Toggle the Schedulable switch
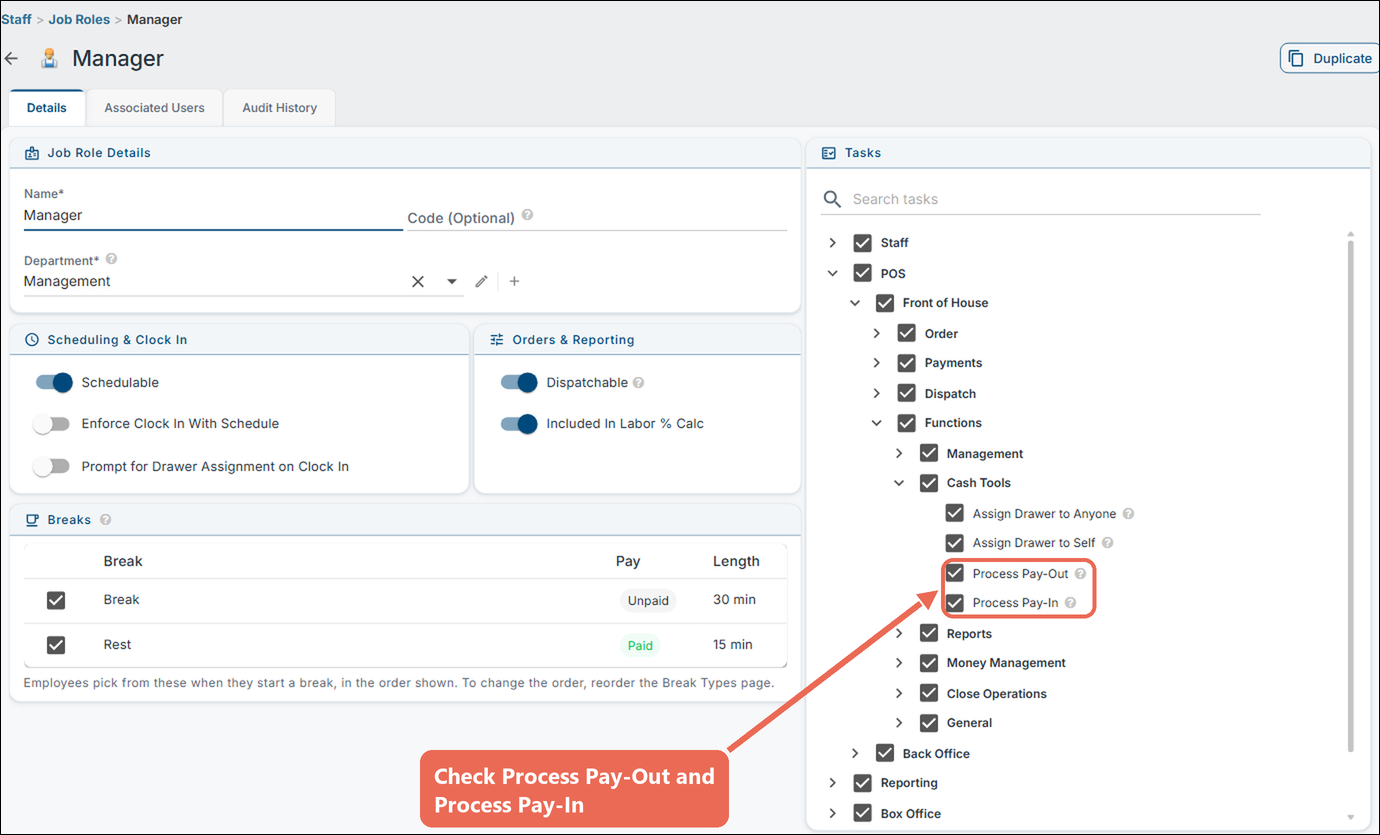This screenshot has height=835, width=1380. [54, 382]
